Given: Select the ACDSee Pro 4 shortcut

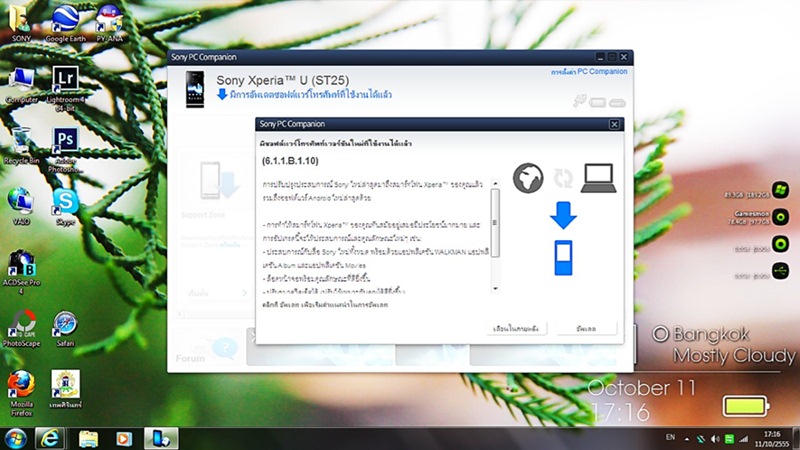Looking at the screenshot, I should click(x=21, y=271).
